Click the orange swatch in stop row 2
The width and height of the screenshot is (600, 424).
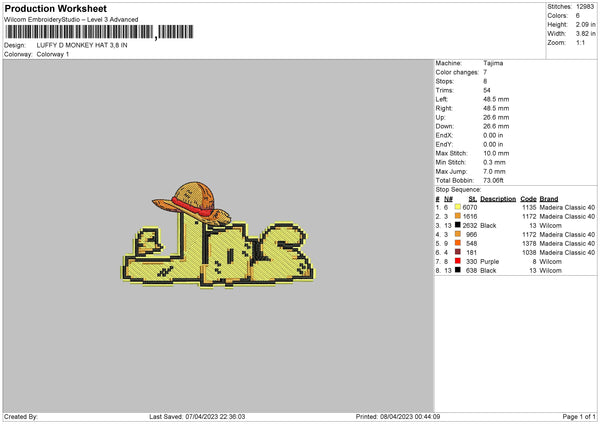click(x=458, y=216)
